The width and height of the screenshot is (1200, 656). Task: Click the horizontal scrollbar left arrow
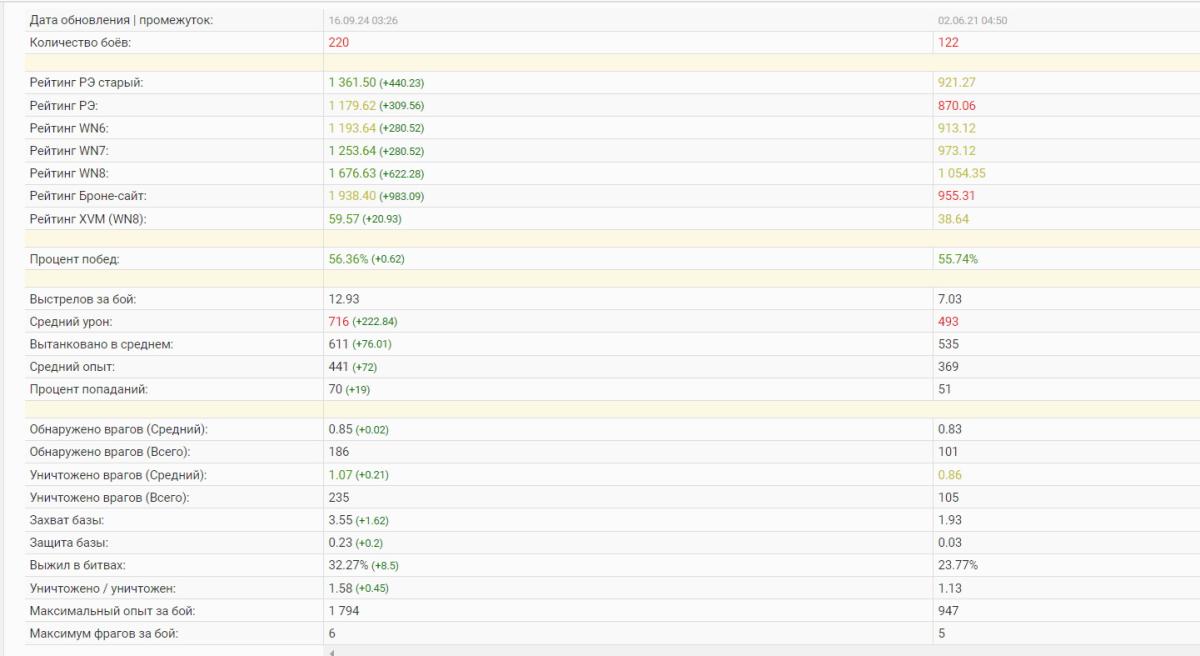coord(331,652)
